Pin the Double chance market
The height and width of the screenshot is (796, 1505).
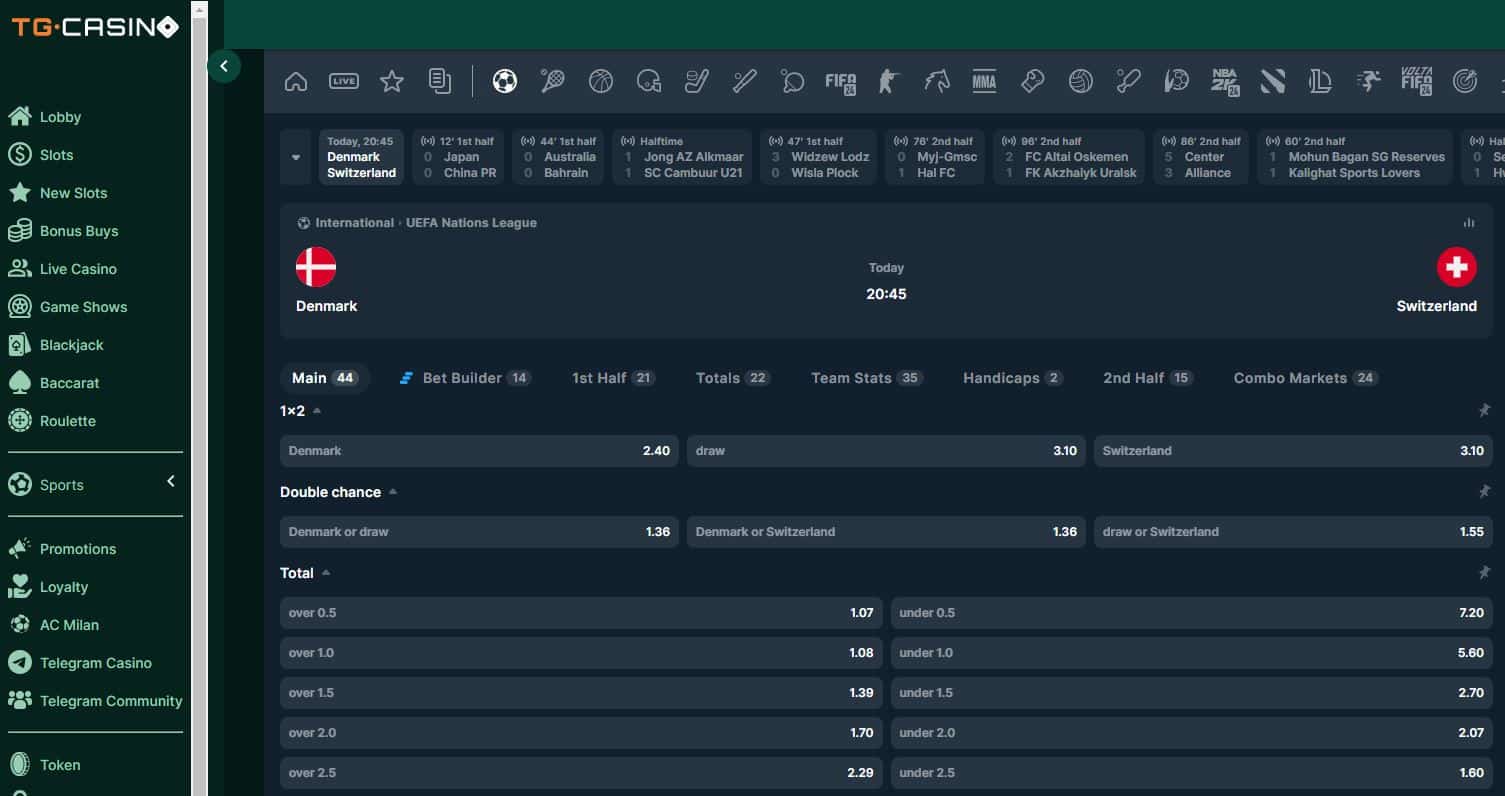(x=1484, y=492)
